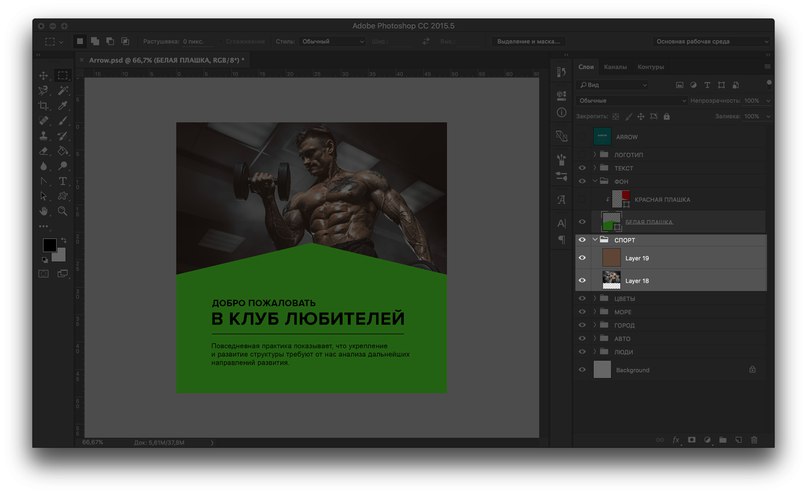
Task: Open the layer filter Вид dropdown
Action: (612, 85)
